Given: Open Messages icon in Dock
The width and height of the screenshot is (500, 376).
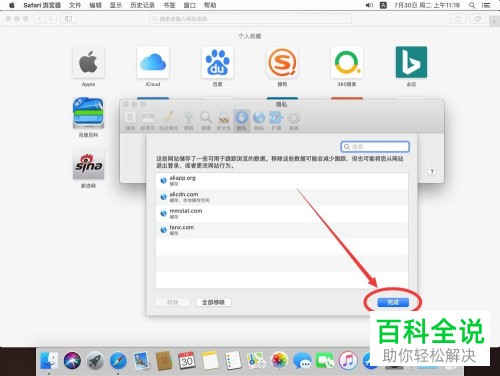Looking at the screenshot, I should coord(302,361).
